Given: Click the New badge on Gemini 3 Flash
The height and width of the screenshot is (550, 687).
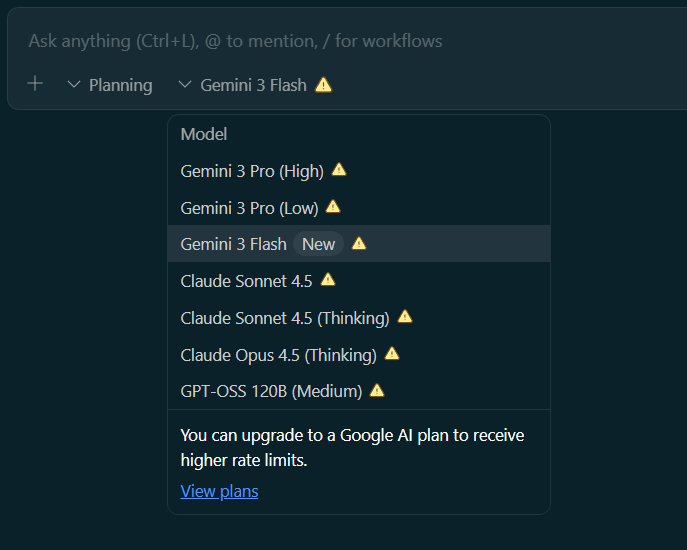Looking at the screenshot, I should coord(318,244).
